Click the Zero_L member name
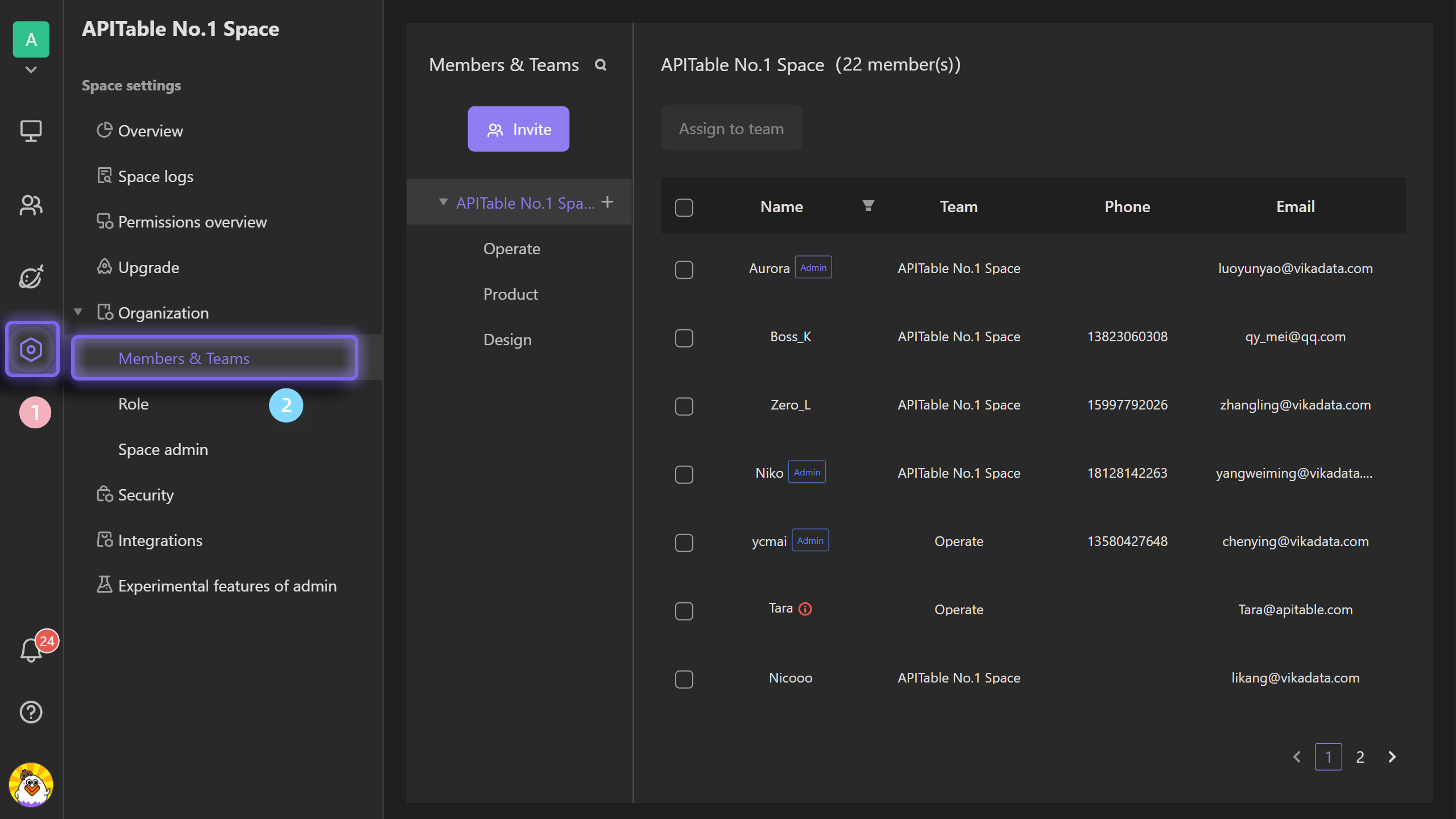Screen dimensions: 1456x819 (791, 404)
